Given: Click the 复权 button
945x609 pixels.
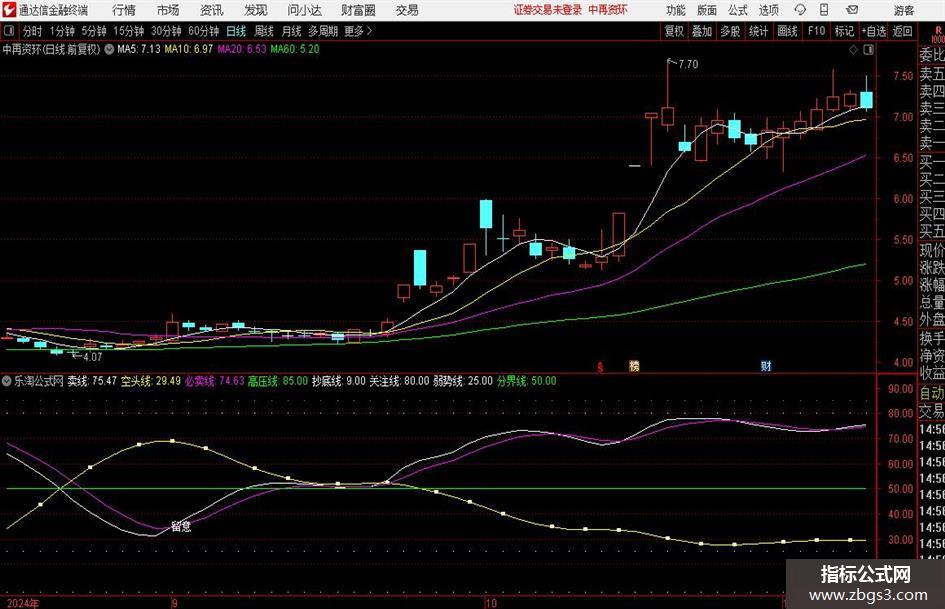Looking at the screenshot, I should pyautogui.click(x=674, y=31).
